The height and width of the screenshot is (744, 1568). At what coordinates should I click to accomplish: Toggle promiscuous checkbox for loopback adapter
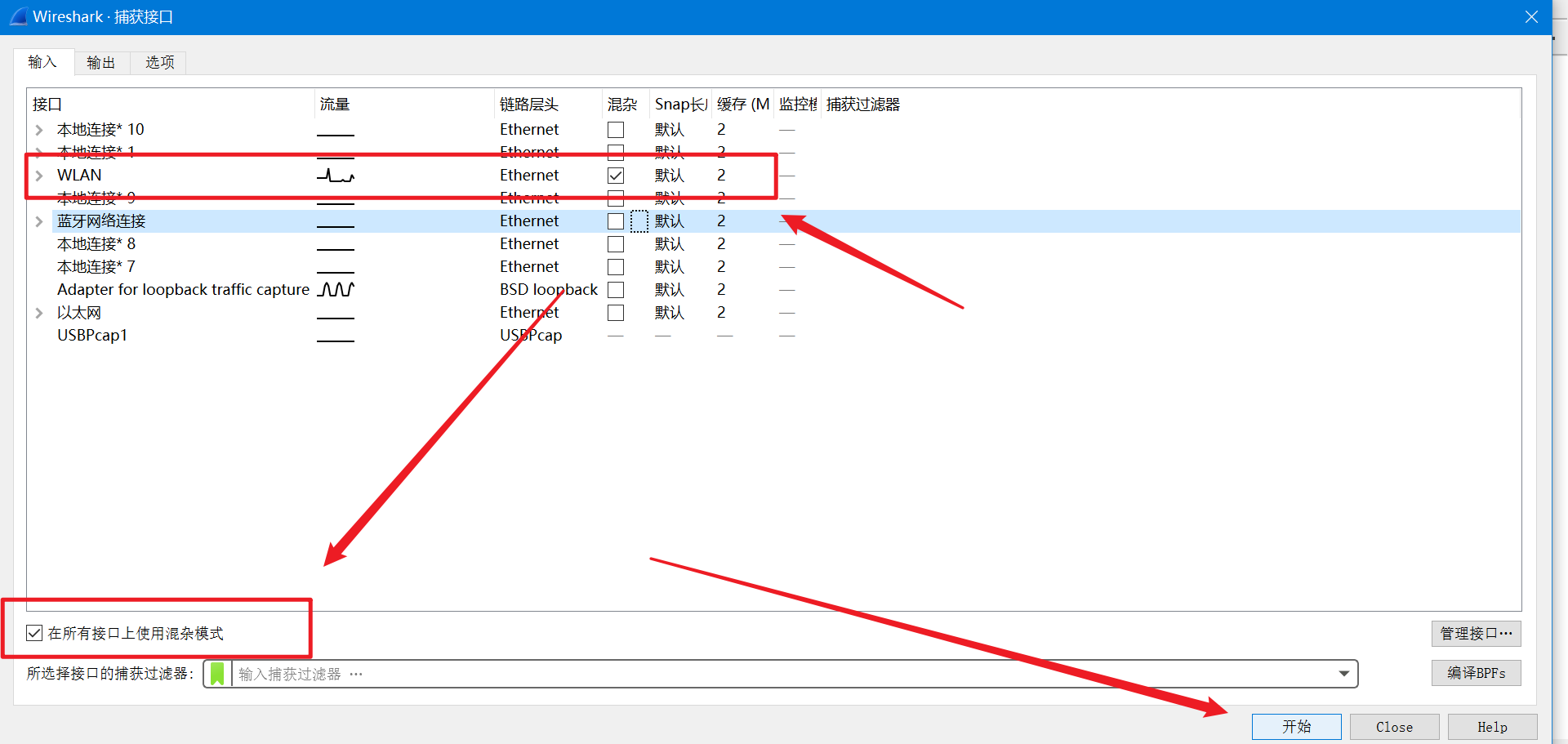click(616, 290)
